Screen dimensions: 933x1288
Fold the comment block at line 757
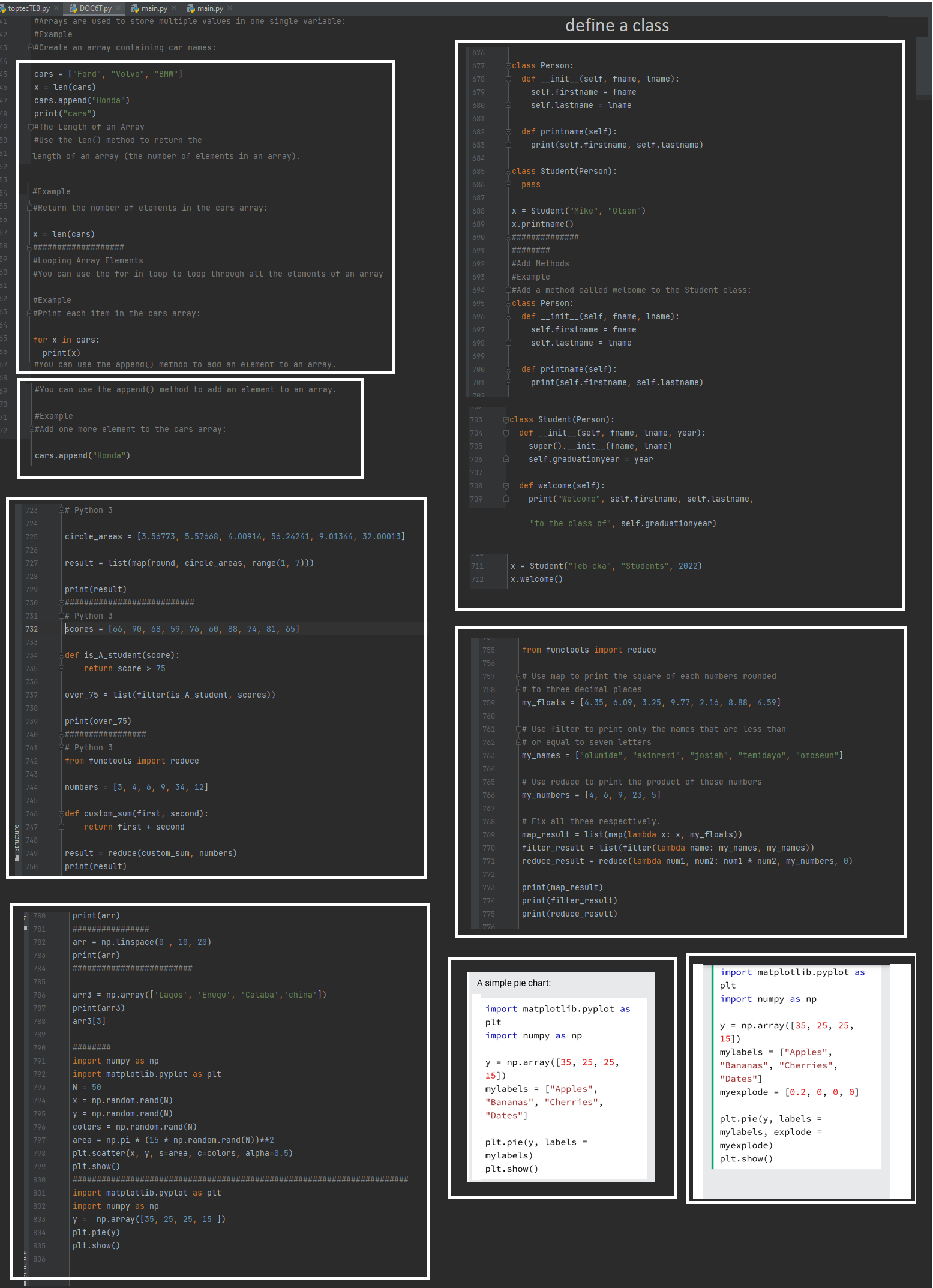(x=518, y=677)
